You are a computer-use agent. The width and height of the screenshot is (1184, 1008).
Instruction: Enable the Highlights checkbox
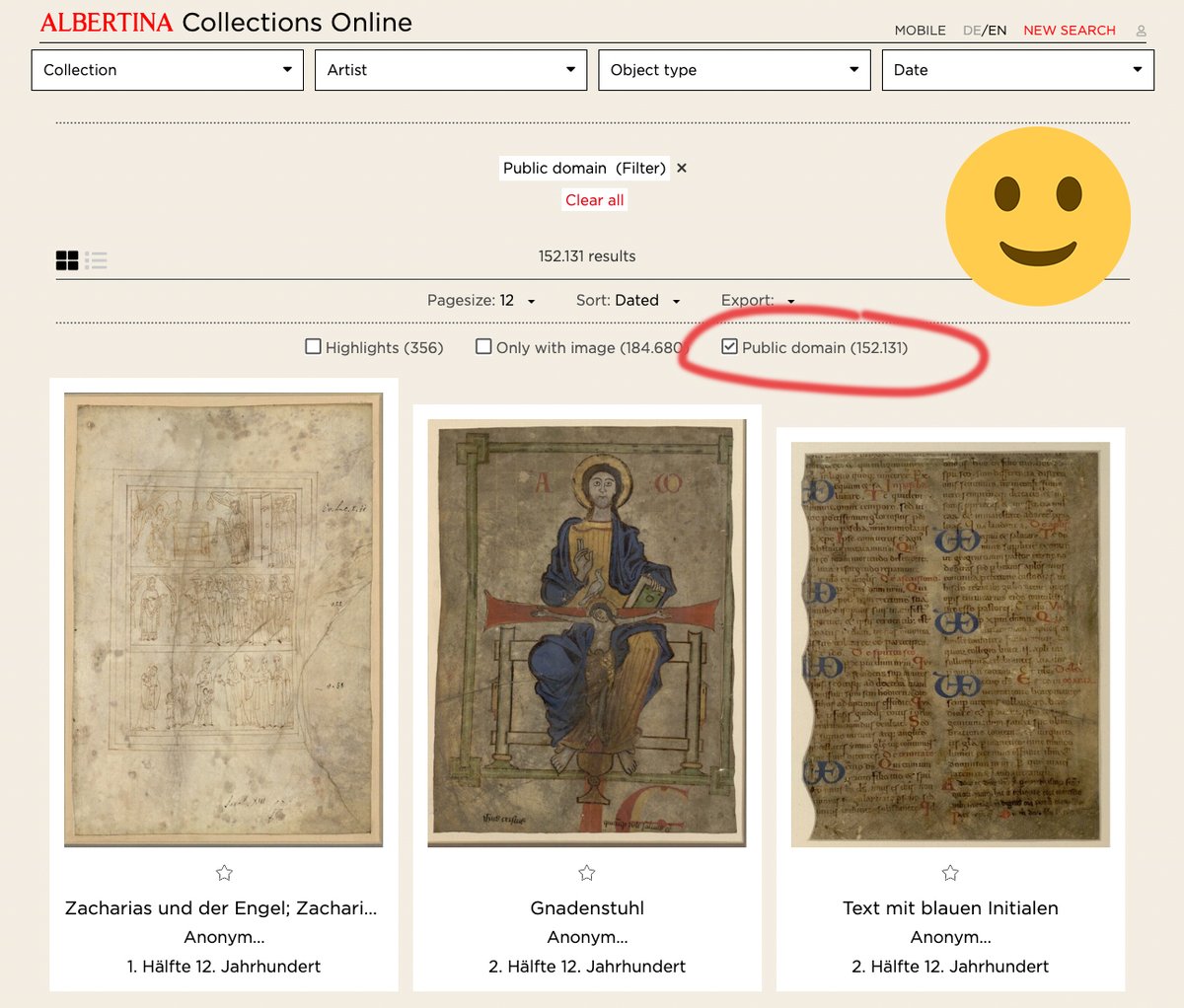(313, 346)
